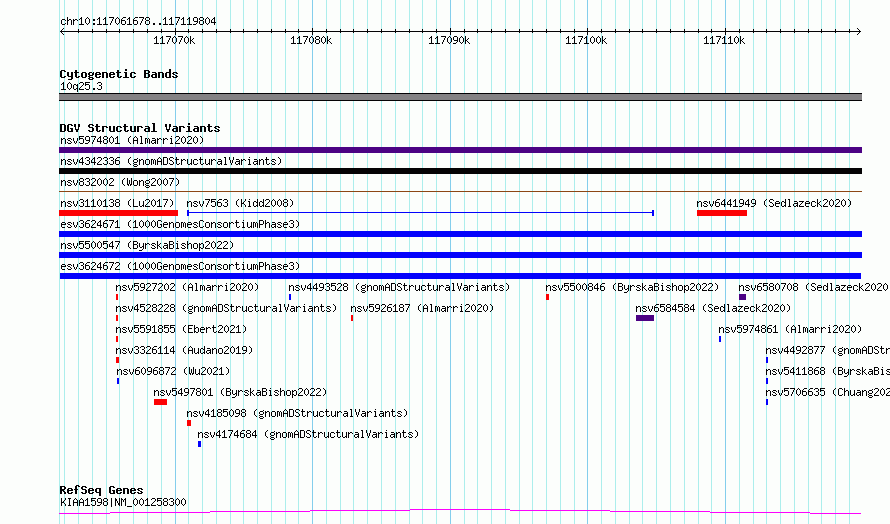Select the red nsv5497801 variant bar
Screen dimensions: 890x524
[161, 402]
